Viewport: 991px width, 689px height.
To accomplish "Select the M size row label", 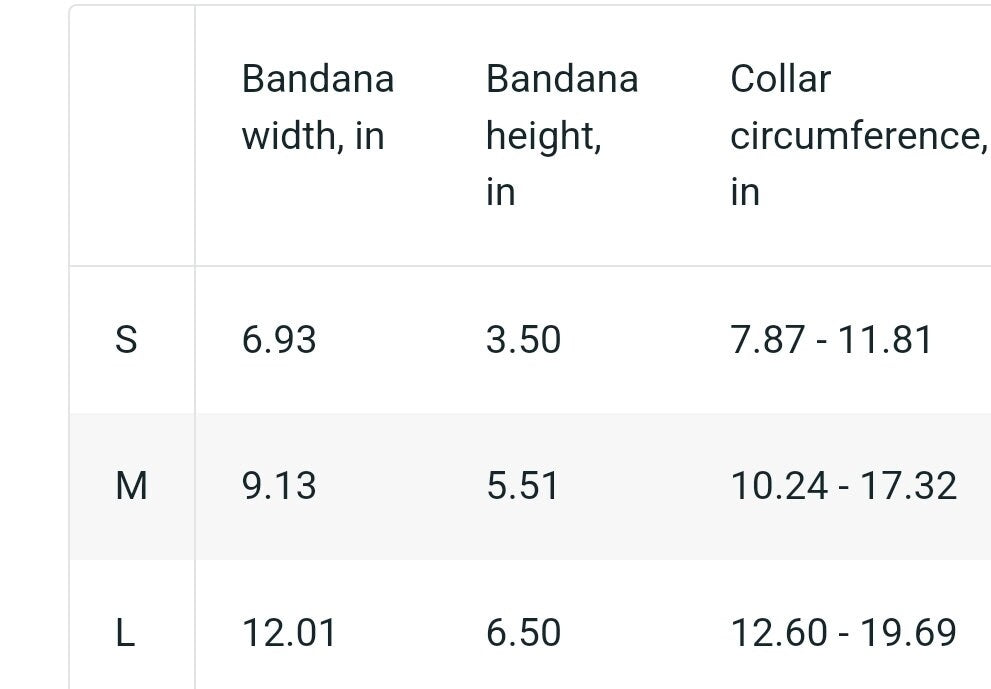I will pos(131,486).
